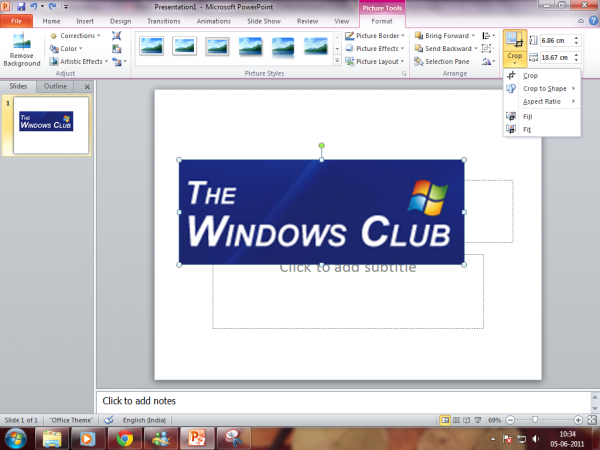Viewport: 600px width, 450px height.
Task: Choose Fit from the crop menu
Action: pyautogui.click(x=527, y=130)
